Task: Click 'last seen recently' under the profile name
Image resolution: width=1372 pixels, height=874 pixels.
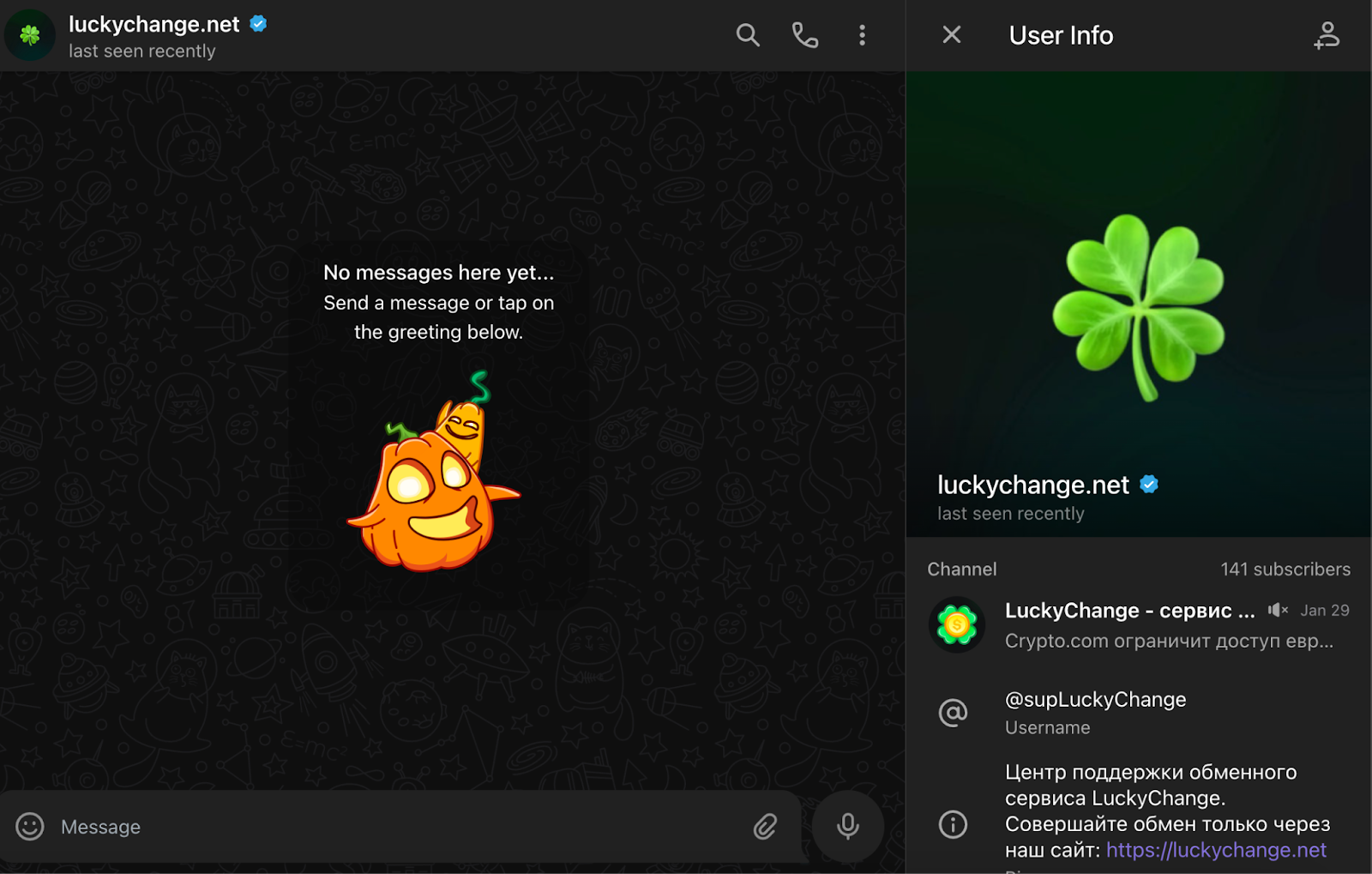Action: point(1011,513)
